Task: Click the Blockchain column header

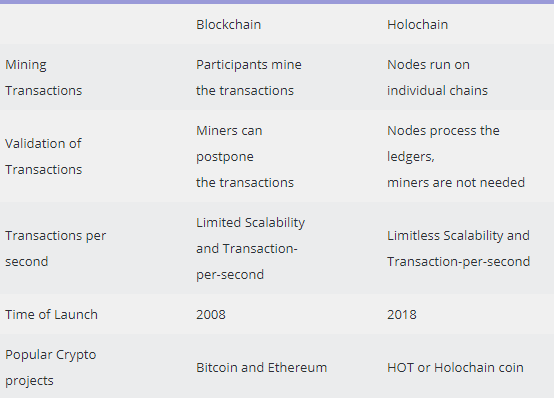Action: (228, 24)
